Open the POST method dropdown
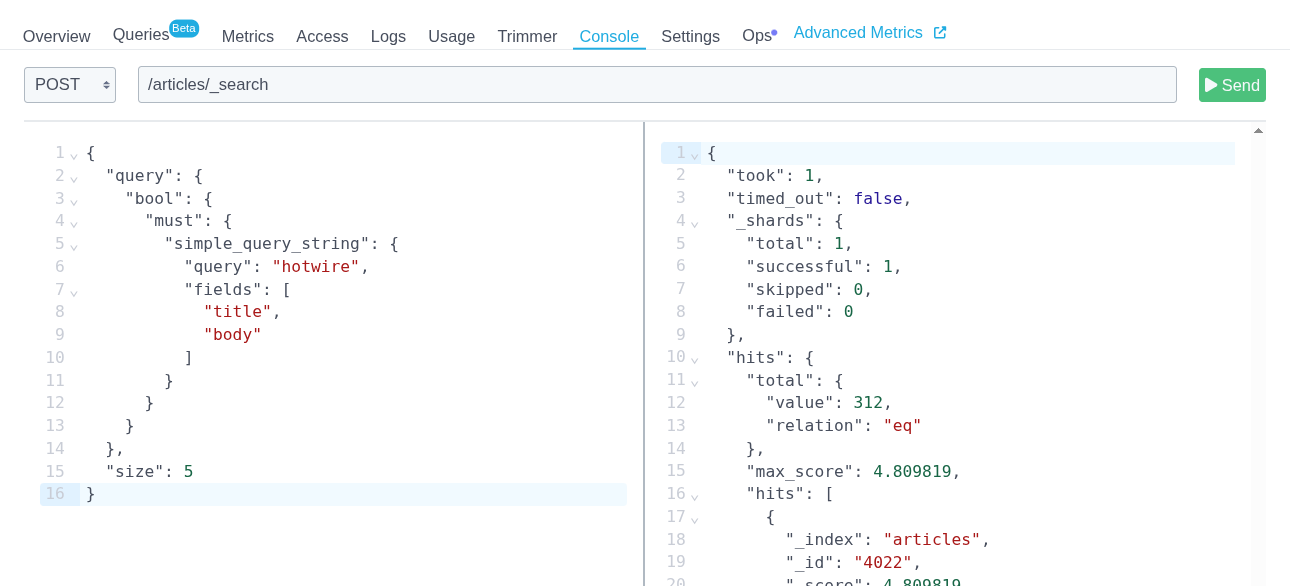1290x586 pixels. click(70, 85)
